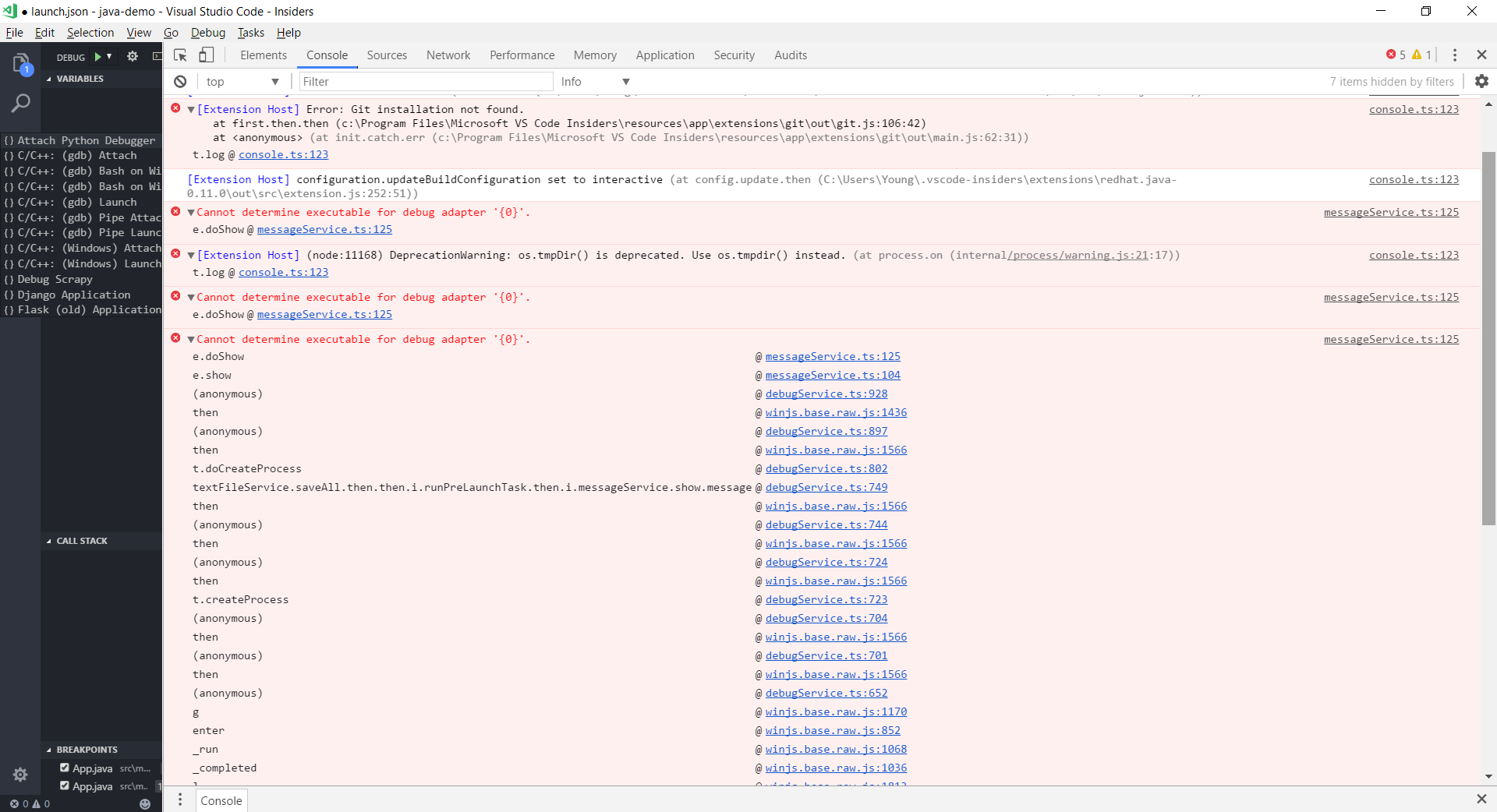Open the debug configuration gear
Screen dimensions: 1497x812
click(x=132, y=56)
